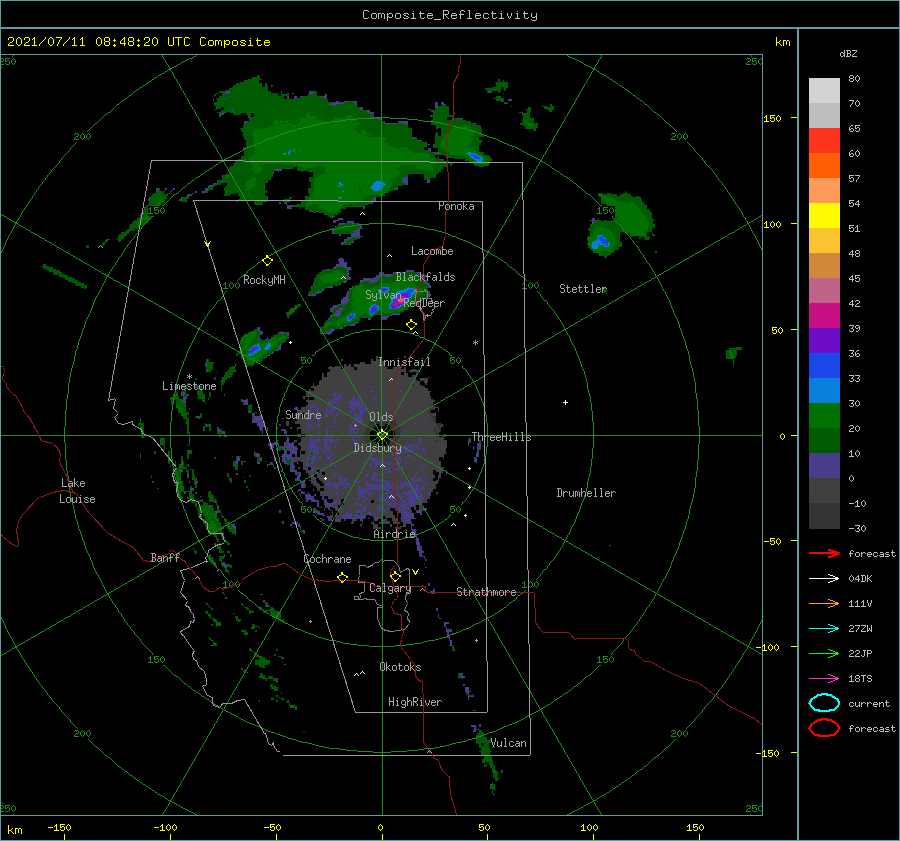900x841 pixels.
Task: Select the magenta 42-39 dBZ swatch
Action: click(x=824, y=316)
